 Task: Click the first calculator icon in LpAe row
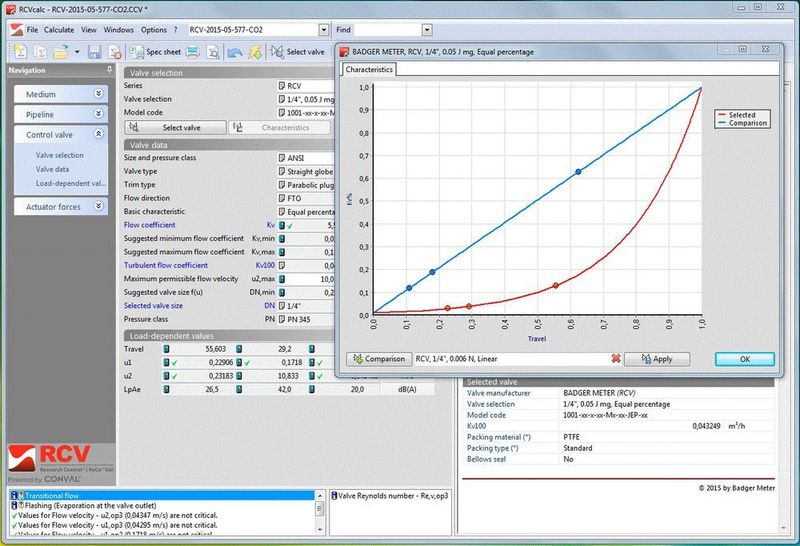coord(166,389)
